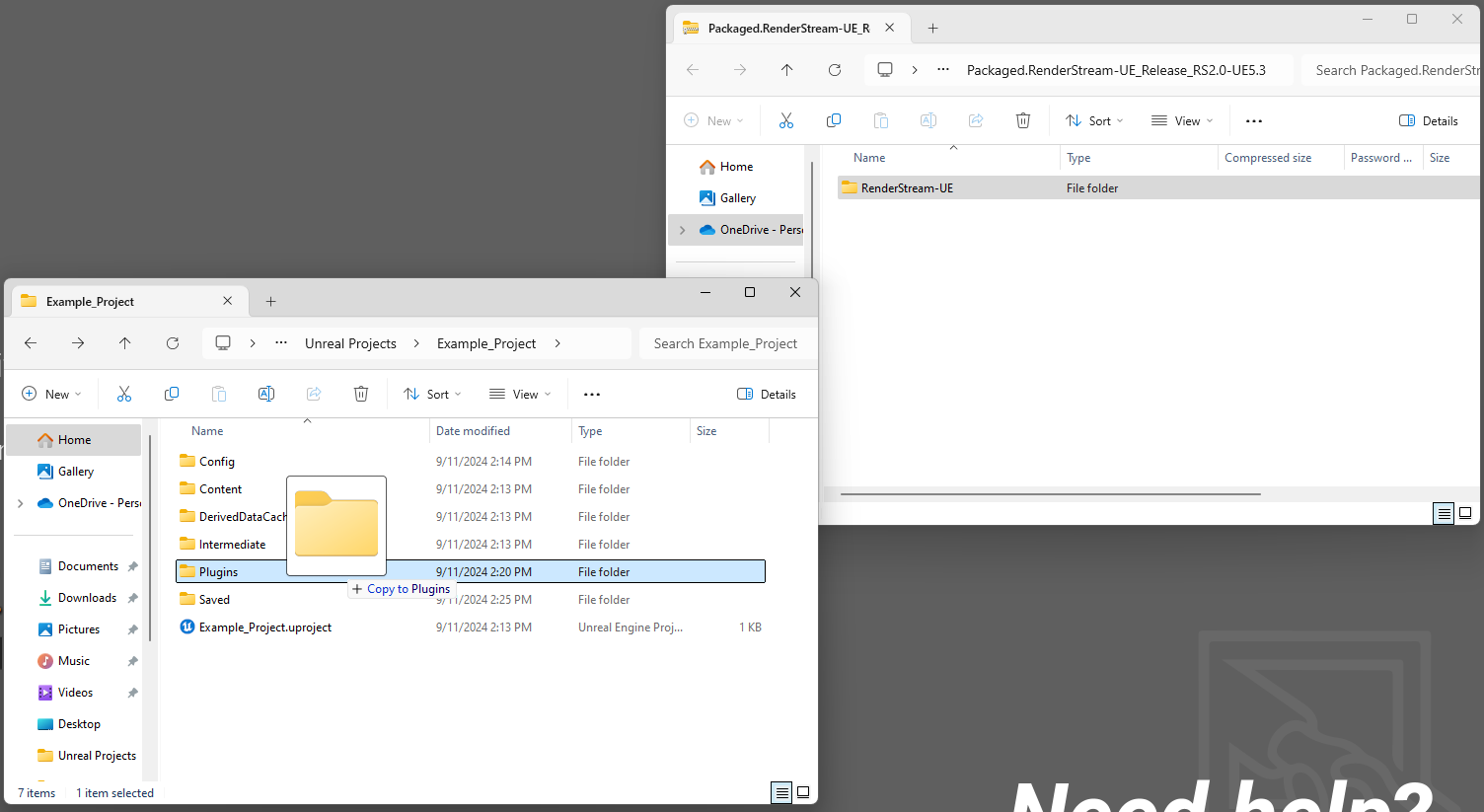Viewport: 1484px width, 812px height.
Task: Go forward in Example_Project window
Action: [78, 343]
